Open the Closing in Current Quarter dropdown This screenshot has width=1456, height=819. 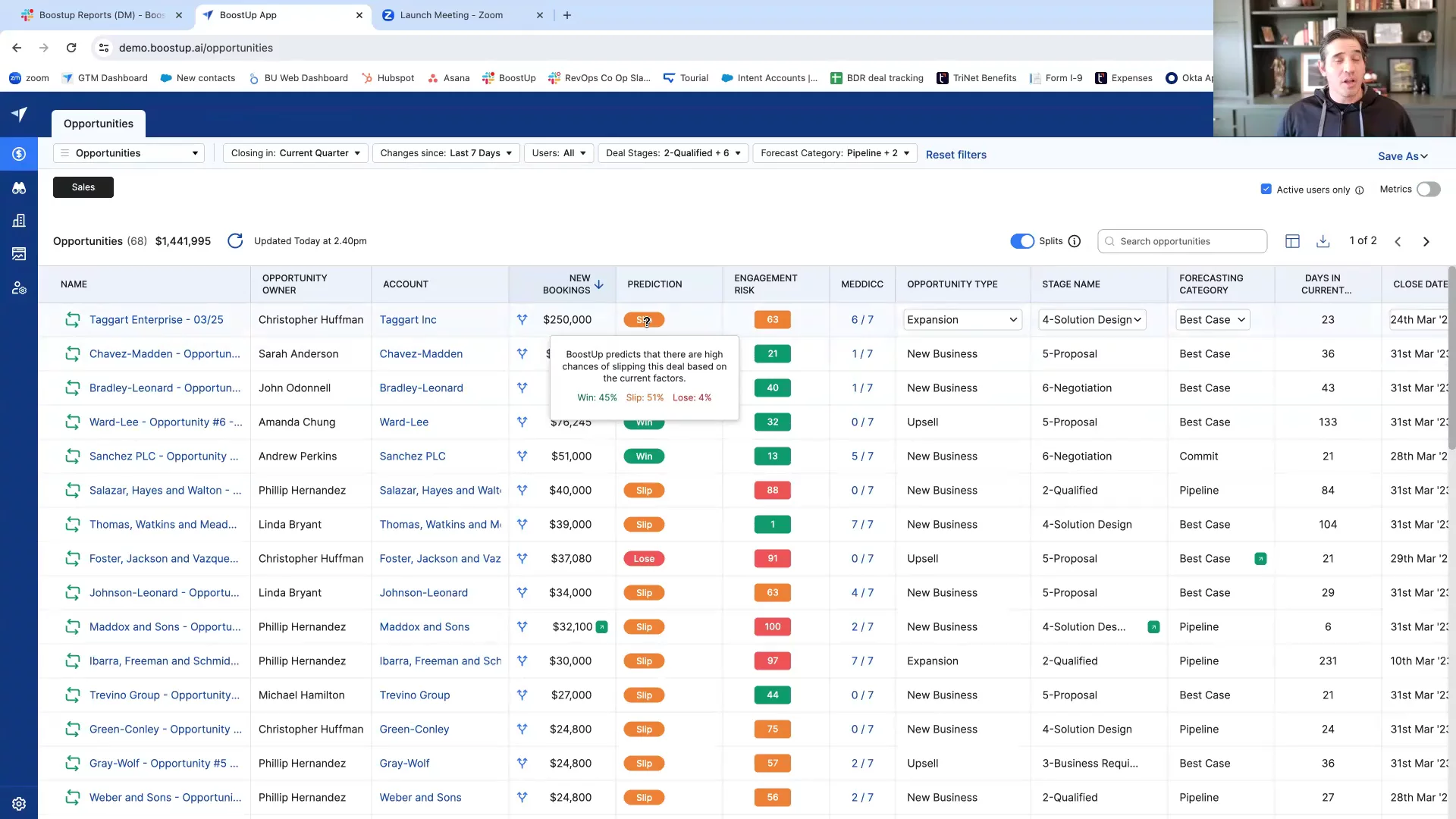295,153
